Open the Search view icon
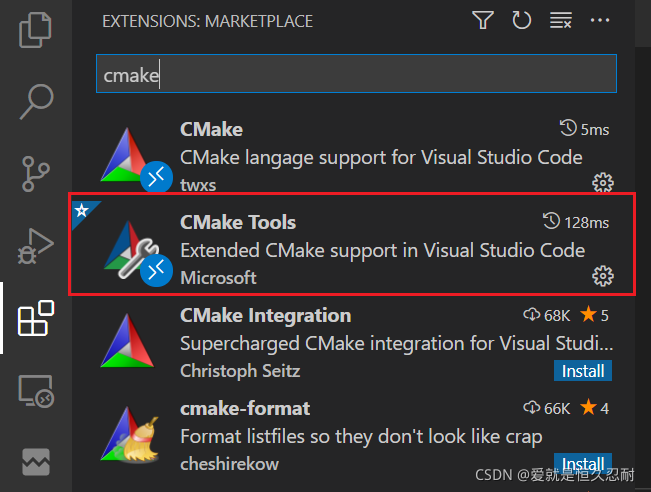This screenshot has height=492, width=651. pos(36,99)
